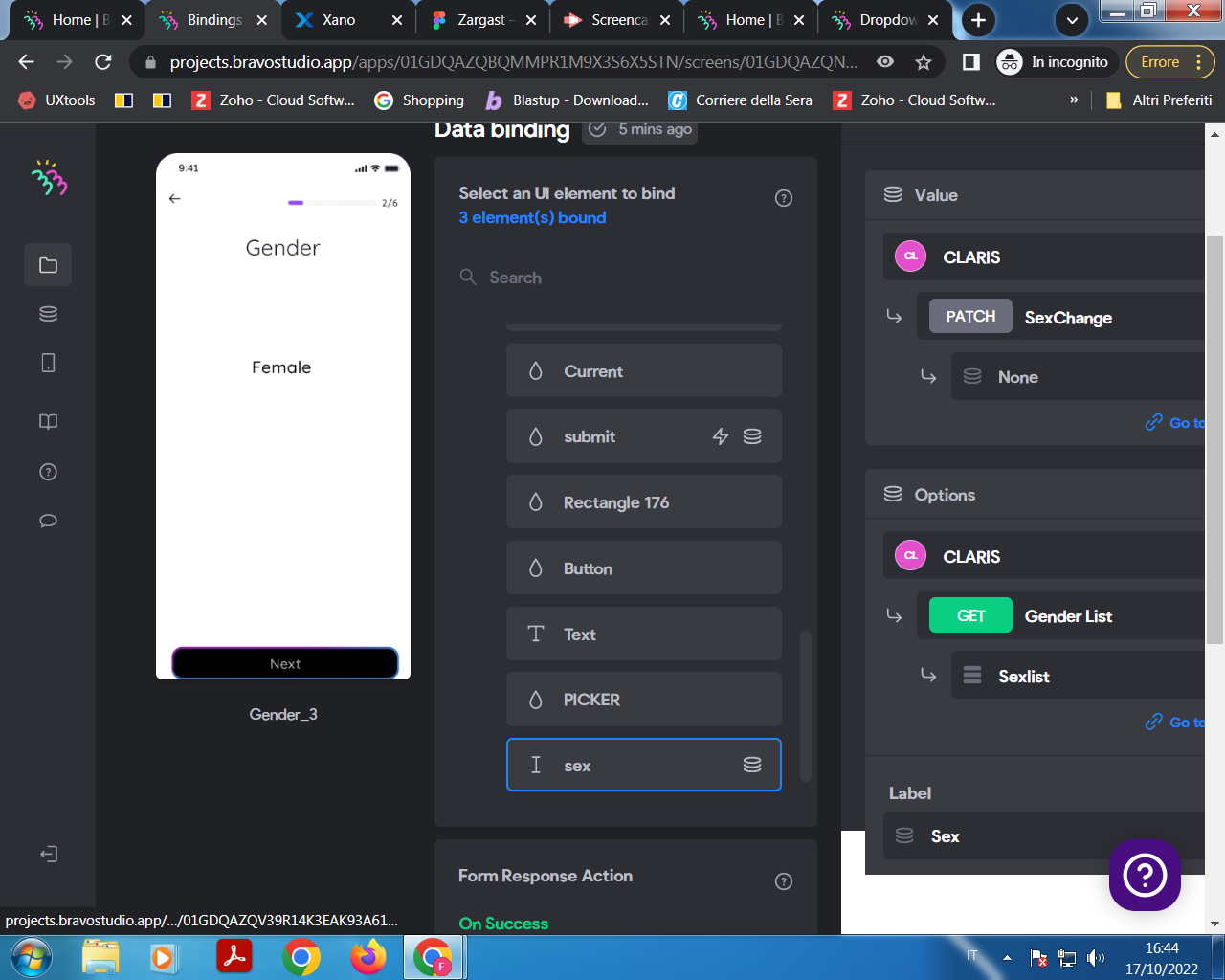Click the 3 element(s) bound link
The height and width of the screenshot is (980, 1225).
tap(532, 217)
